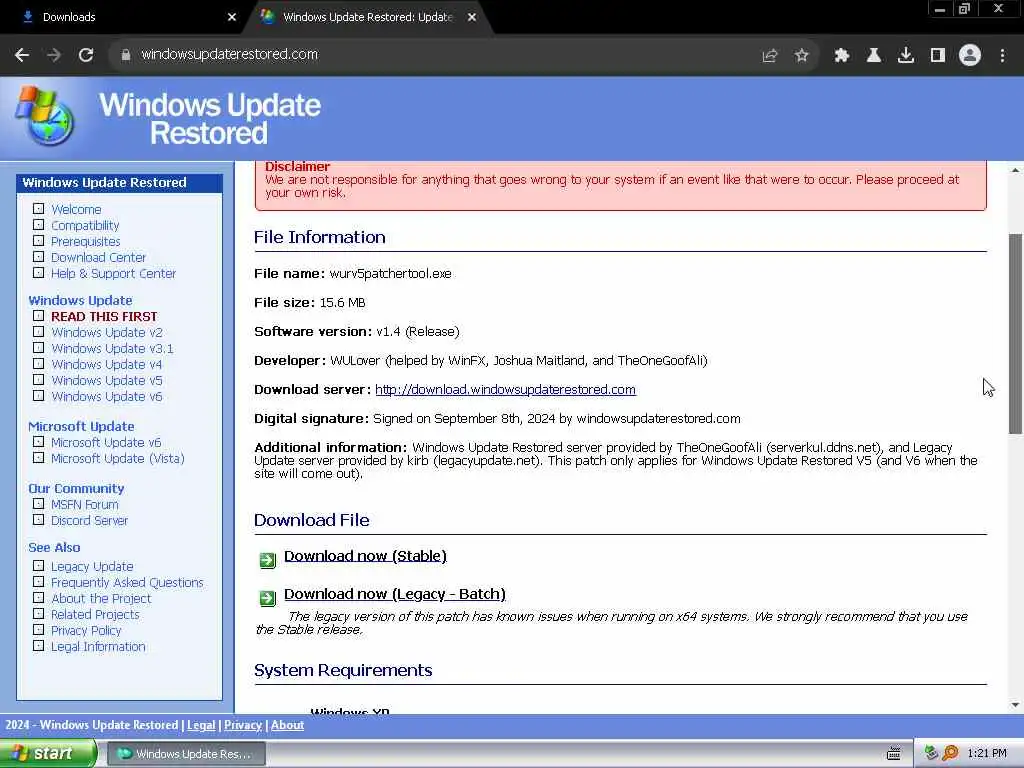This screenshot has width=1024, height=768.
Task: Click the scrollbar down arrow
Action: 1015,705
